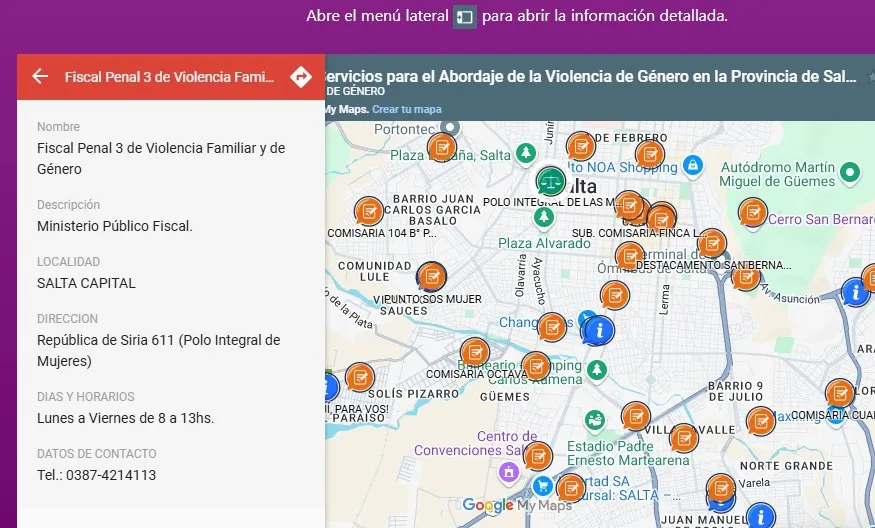Viewport: 875px width, 528px height.
Task: Select orange marker over Chango Más label
Action: [552, 327]
